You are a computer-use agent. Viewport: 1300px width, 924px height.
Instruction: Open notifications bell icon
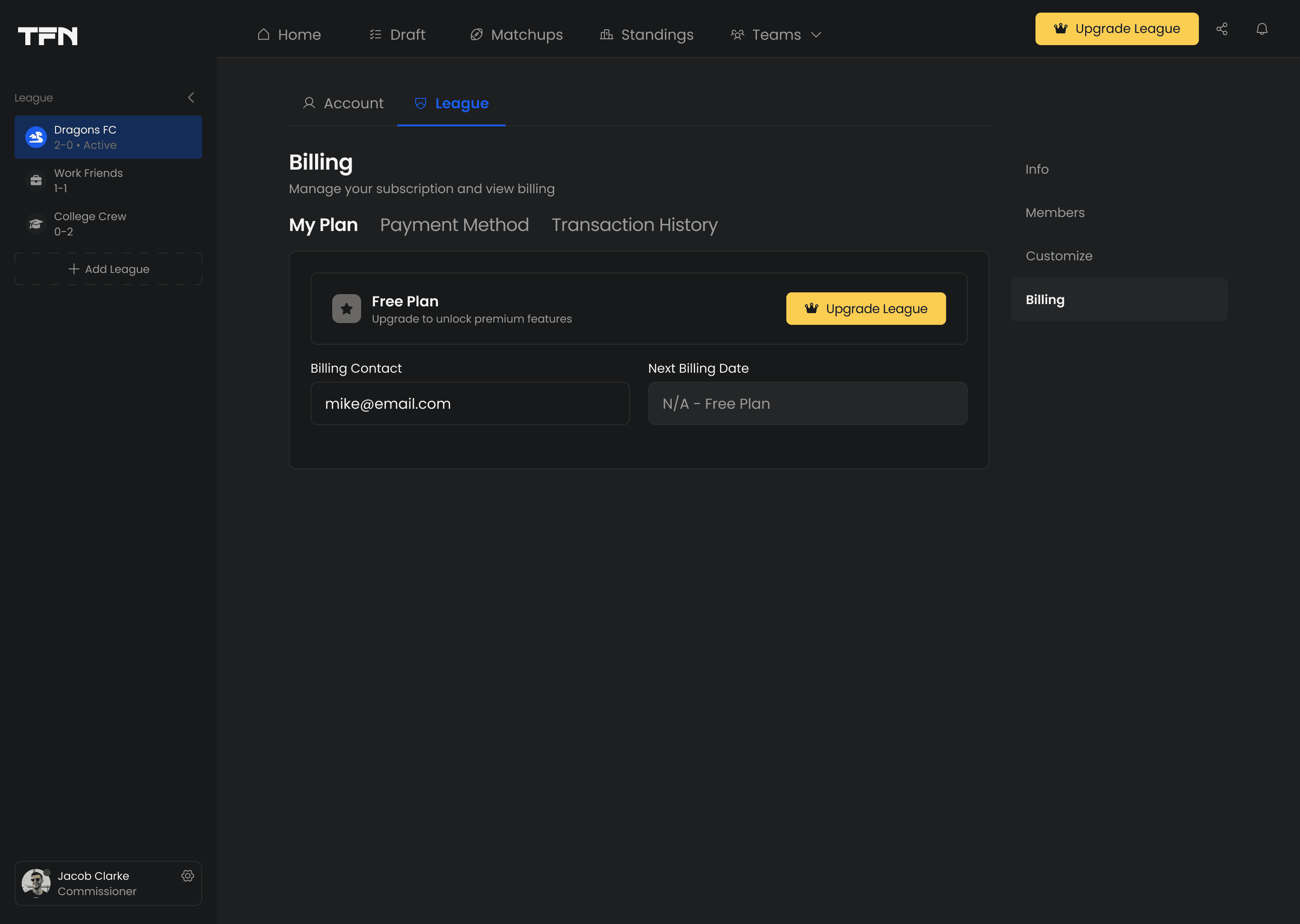tap(1261, 29)
